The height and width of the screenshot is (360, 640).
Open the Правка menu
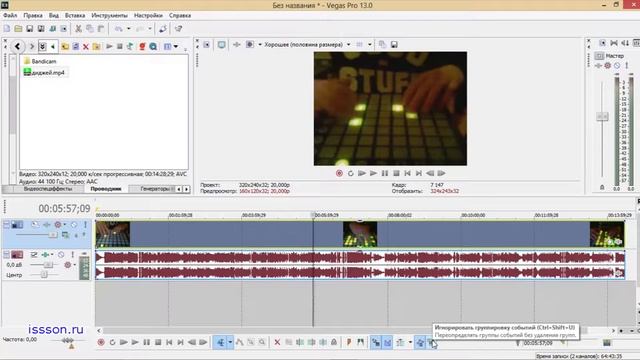point(33,16)
